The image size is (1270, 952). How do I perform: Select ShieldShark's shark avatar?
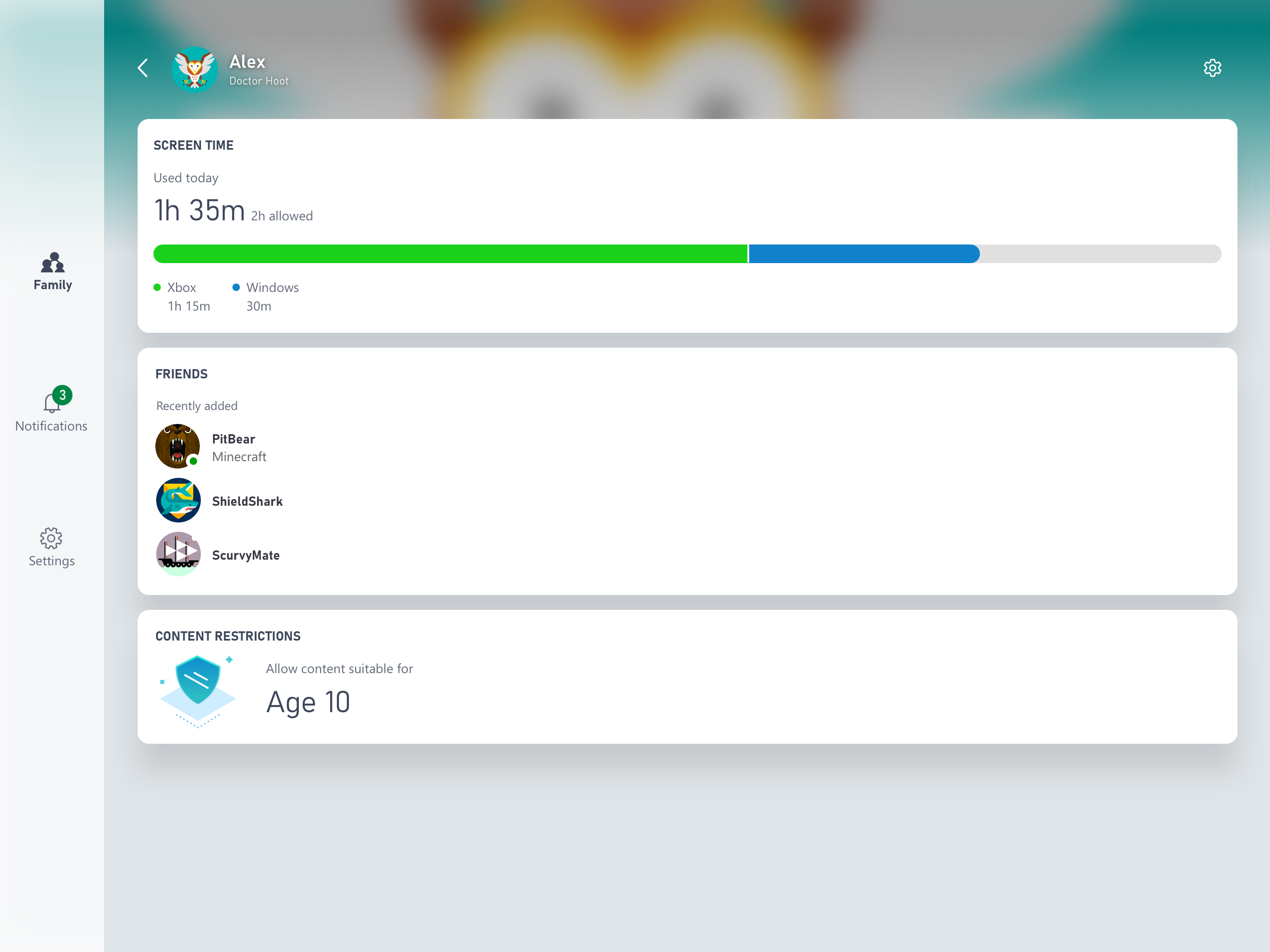[178, 500]
